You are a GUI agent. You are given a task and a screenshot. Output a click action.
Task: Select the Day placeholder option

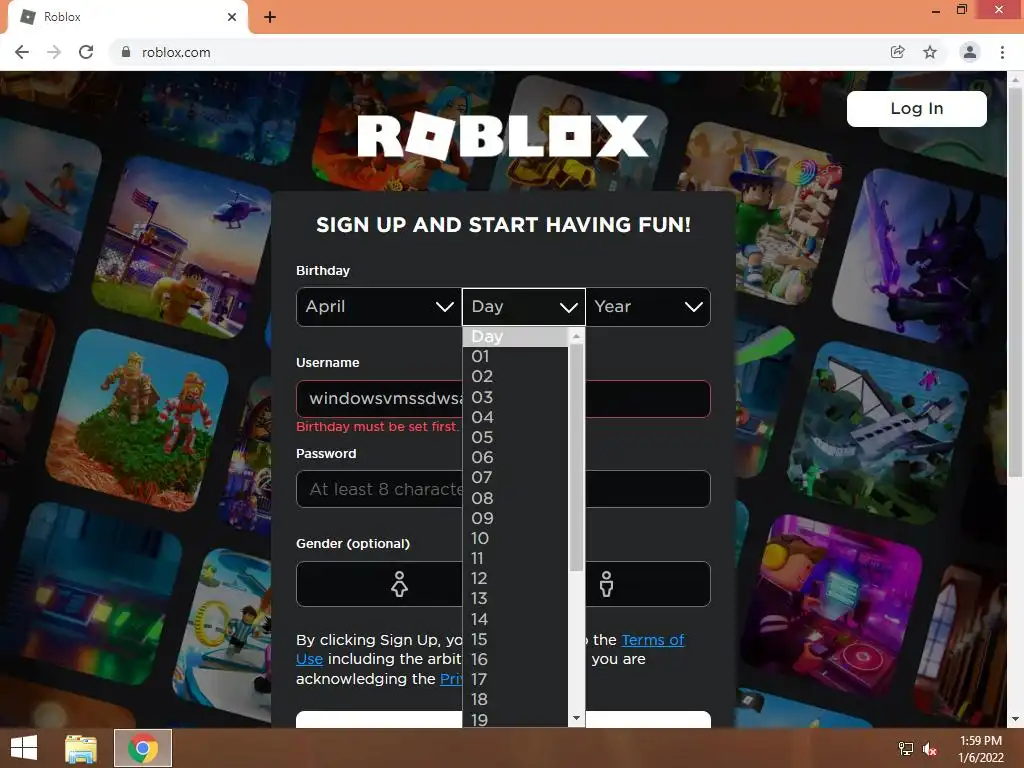coord(515,337)
